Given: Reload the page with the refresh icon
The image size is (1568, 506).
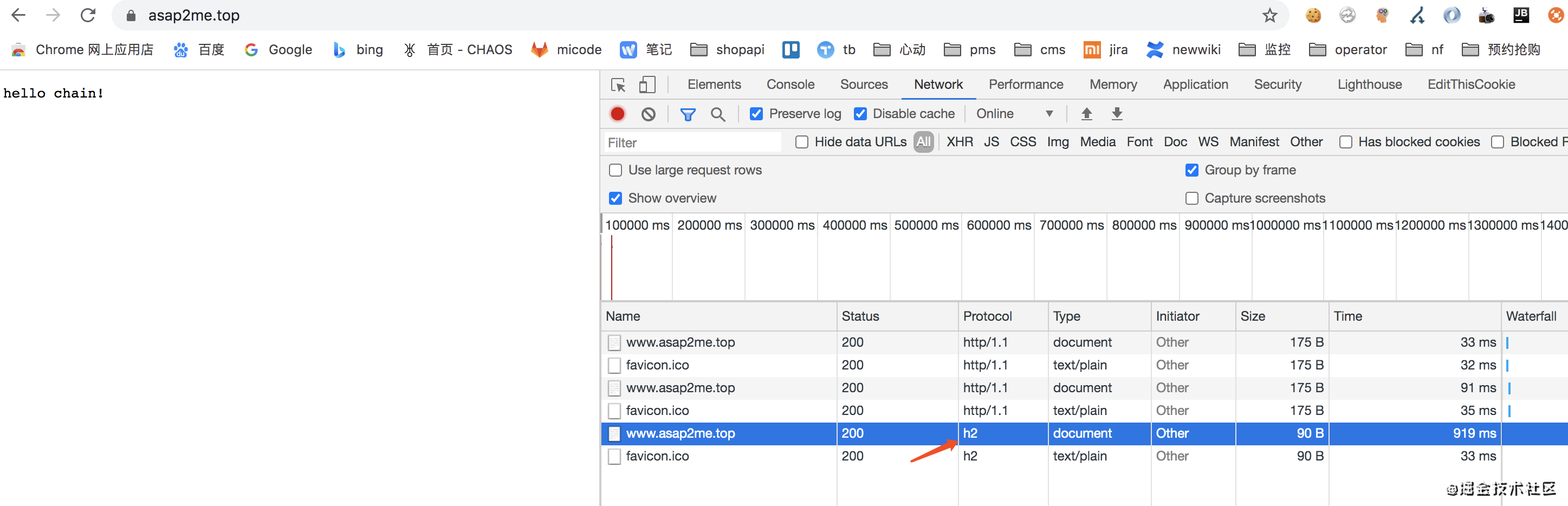Looking at the screenshot, I should click(x=88, y=15).
